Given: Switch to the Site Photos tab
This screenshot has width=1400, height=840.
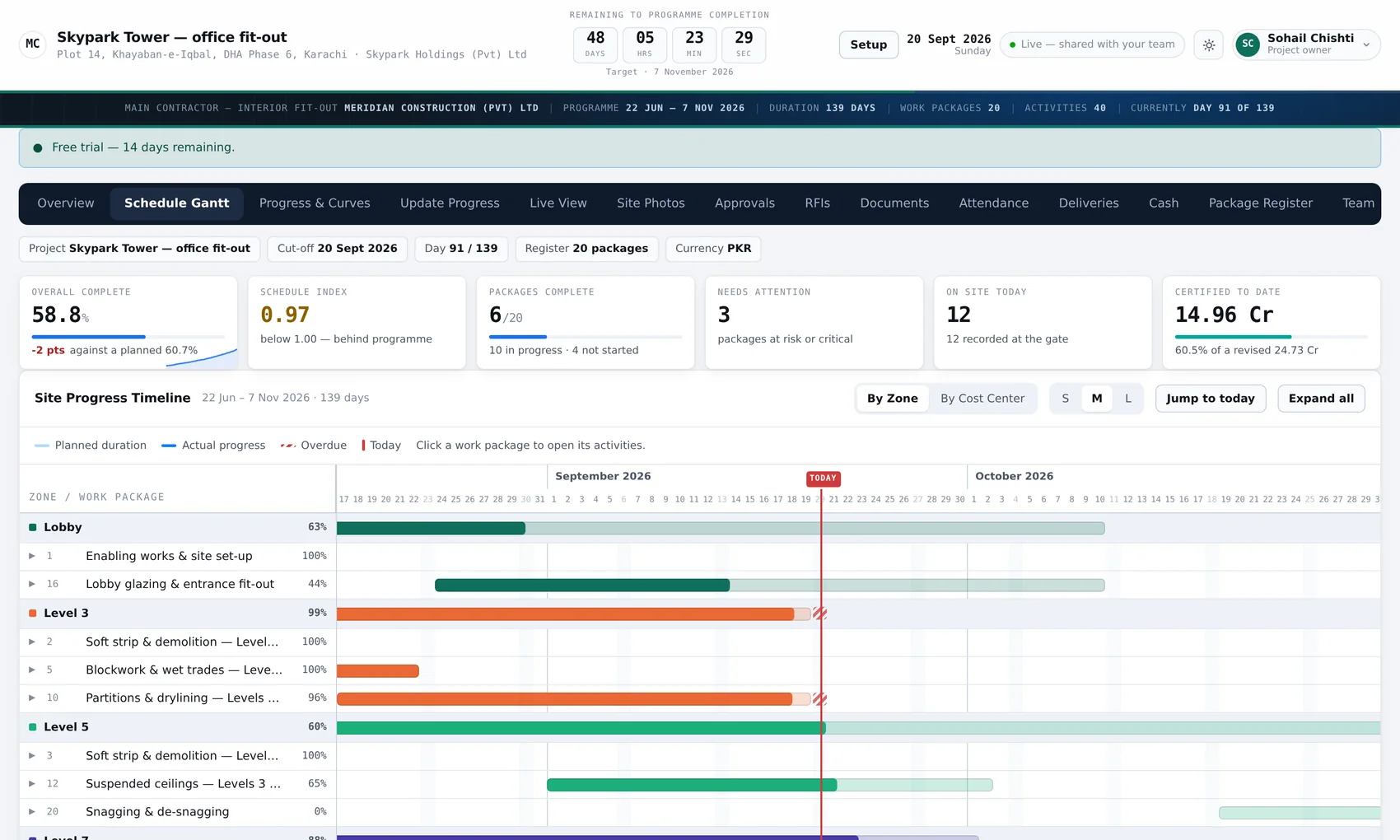Looking at the screenshot, I should [651, 203].
